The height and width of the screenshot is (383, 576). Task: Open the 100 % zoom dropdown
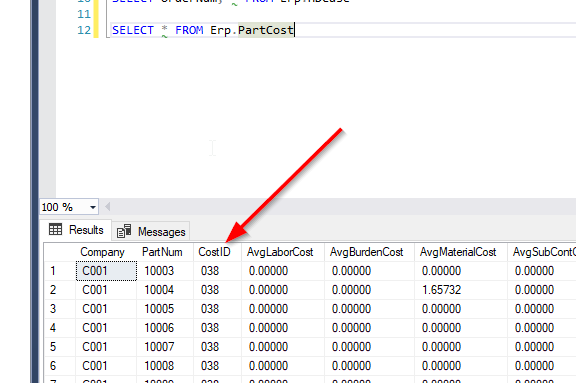pos(93,207)
